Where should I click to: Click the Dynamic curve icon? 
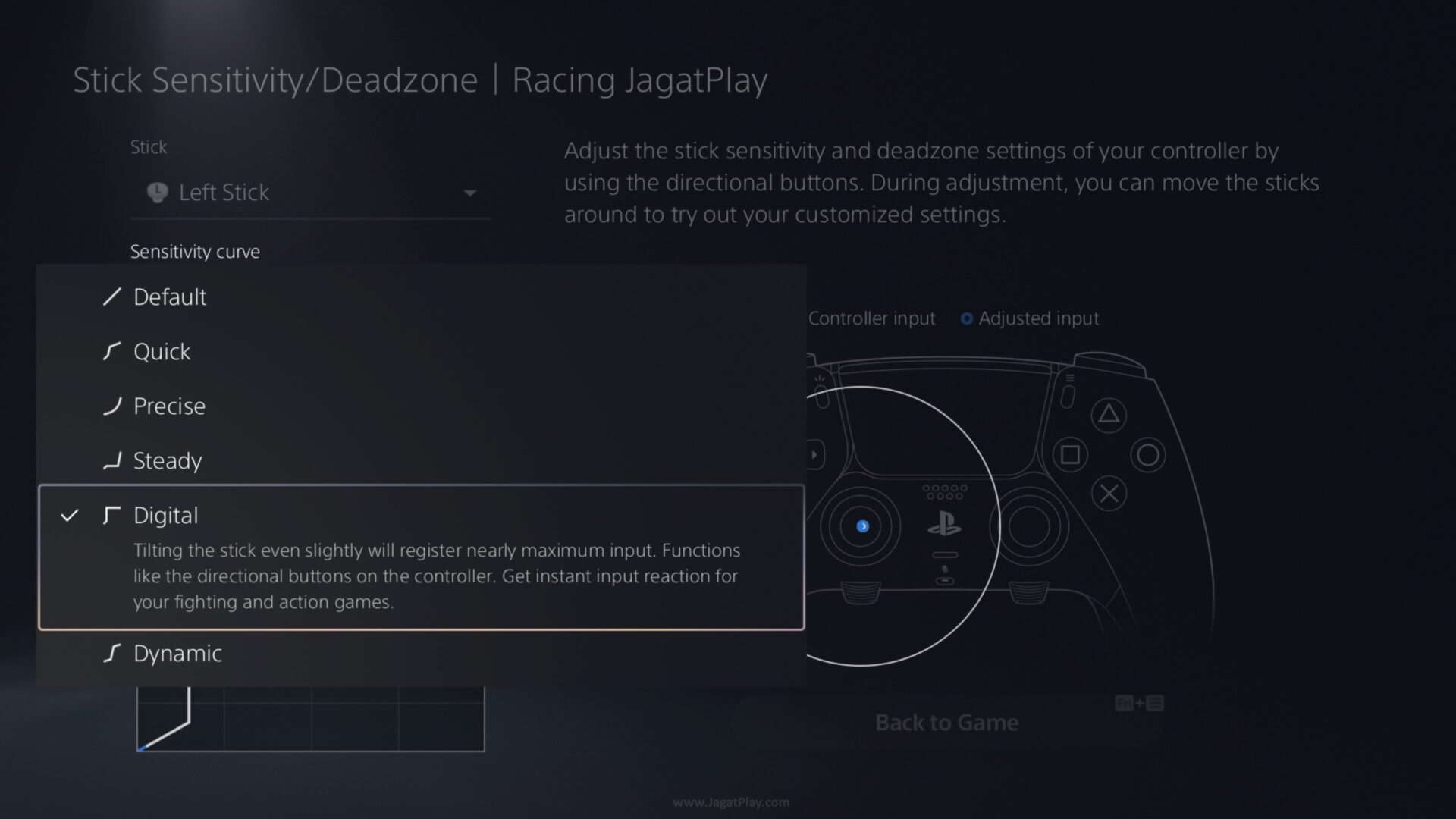click(112, 653)
